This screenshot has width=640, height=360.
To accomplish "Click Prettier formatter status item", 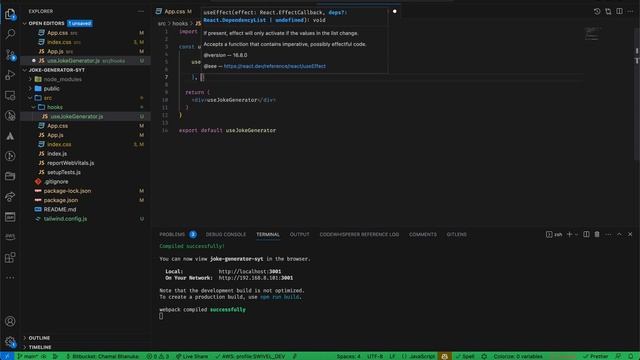I will [x=596, y=356].
